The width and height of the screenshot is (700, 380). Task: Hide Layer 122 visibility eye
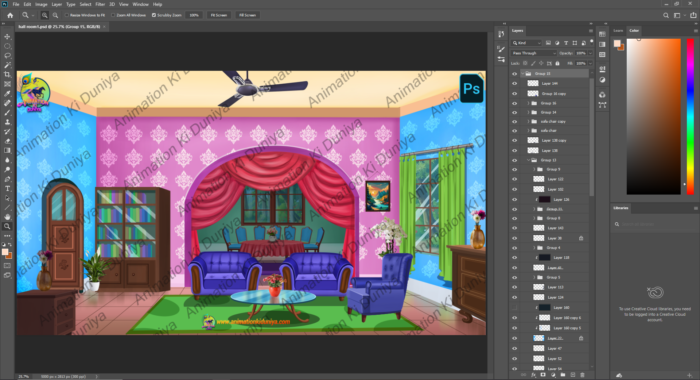[x=514, y=179]
